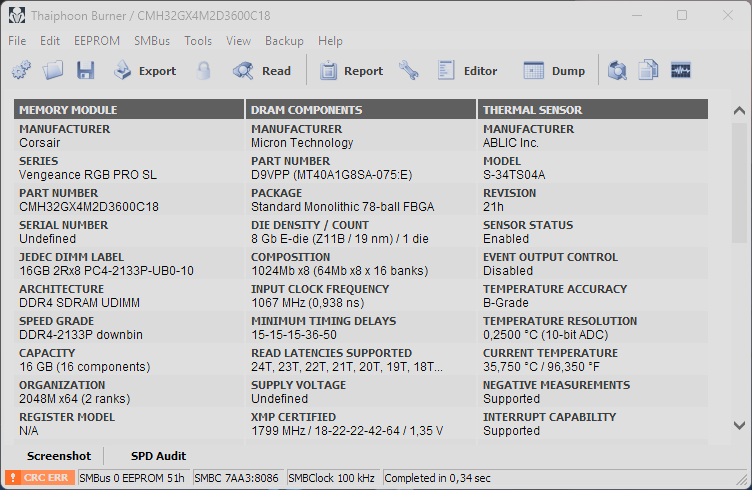Click the settings gears toolbar icon
The image size is (752, 490).
[21, 70]
